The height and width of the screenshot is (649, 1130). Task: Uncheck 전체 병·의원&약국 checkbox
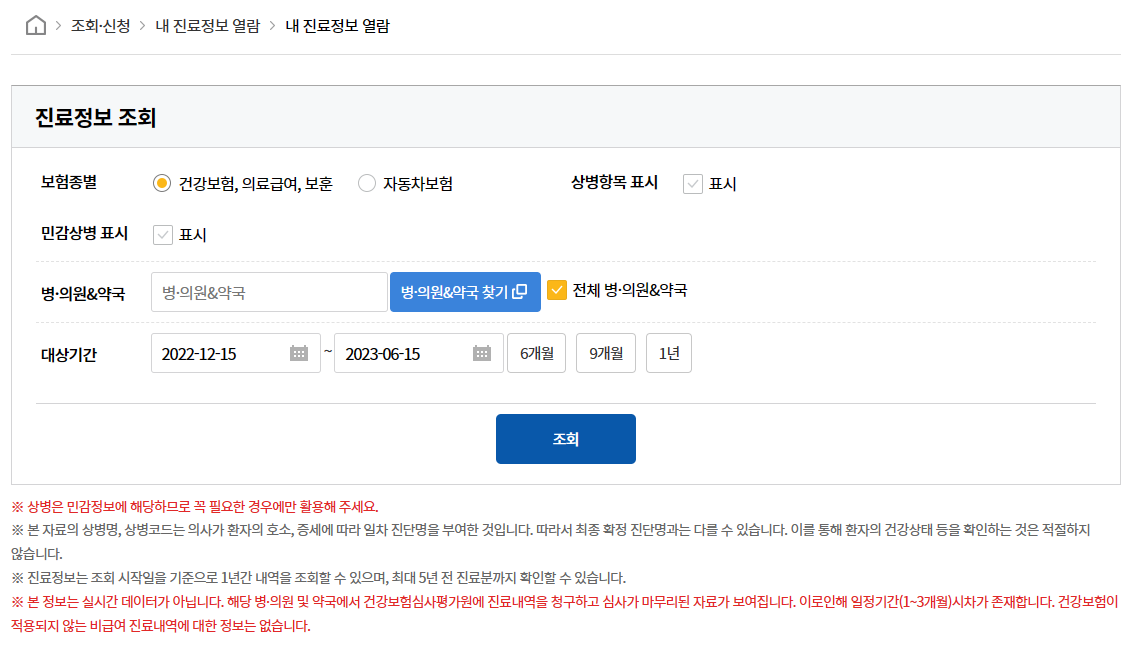(x=556, y=290)
